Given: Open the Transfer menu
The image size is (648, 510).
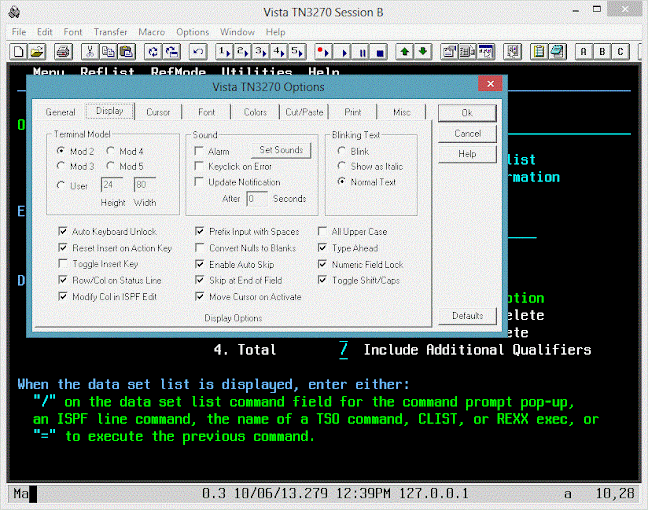Looking at the screenshot, I should (110, 32).
